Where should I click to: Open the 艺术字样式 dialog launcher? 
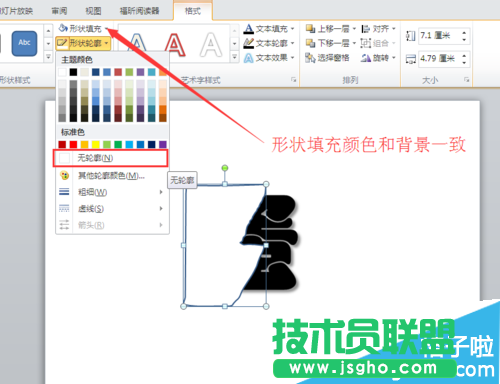293,80
